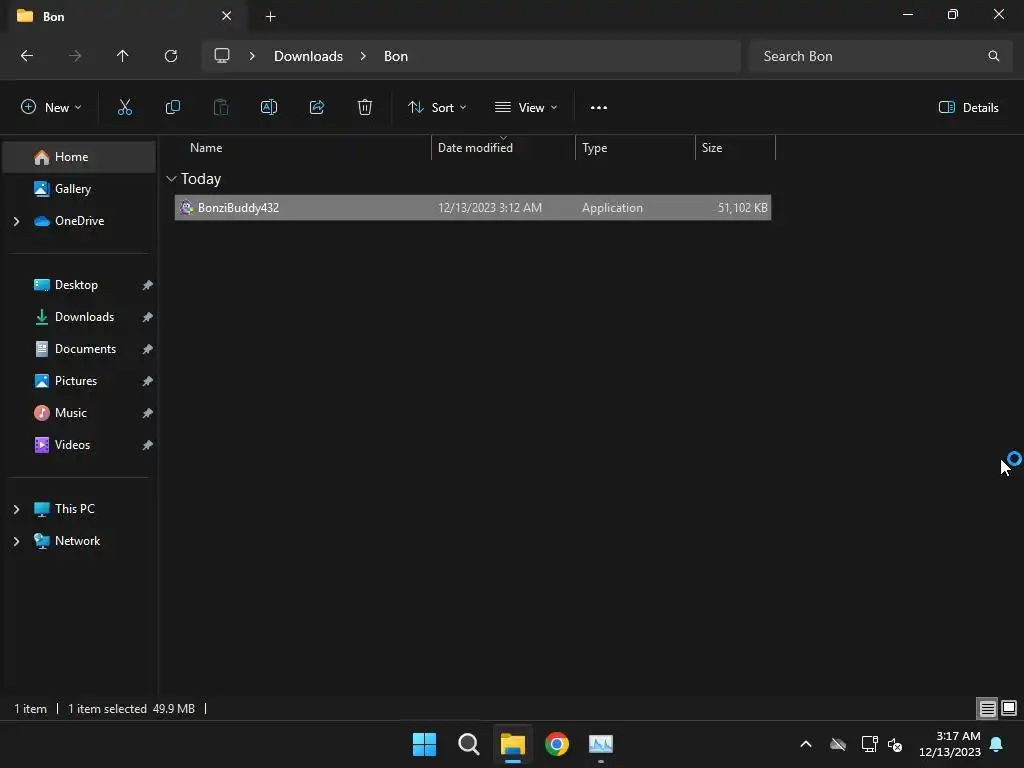Click Bon in the breadcrumb path
Viewport: 1024px width, 768px height.
point(396,56)
